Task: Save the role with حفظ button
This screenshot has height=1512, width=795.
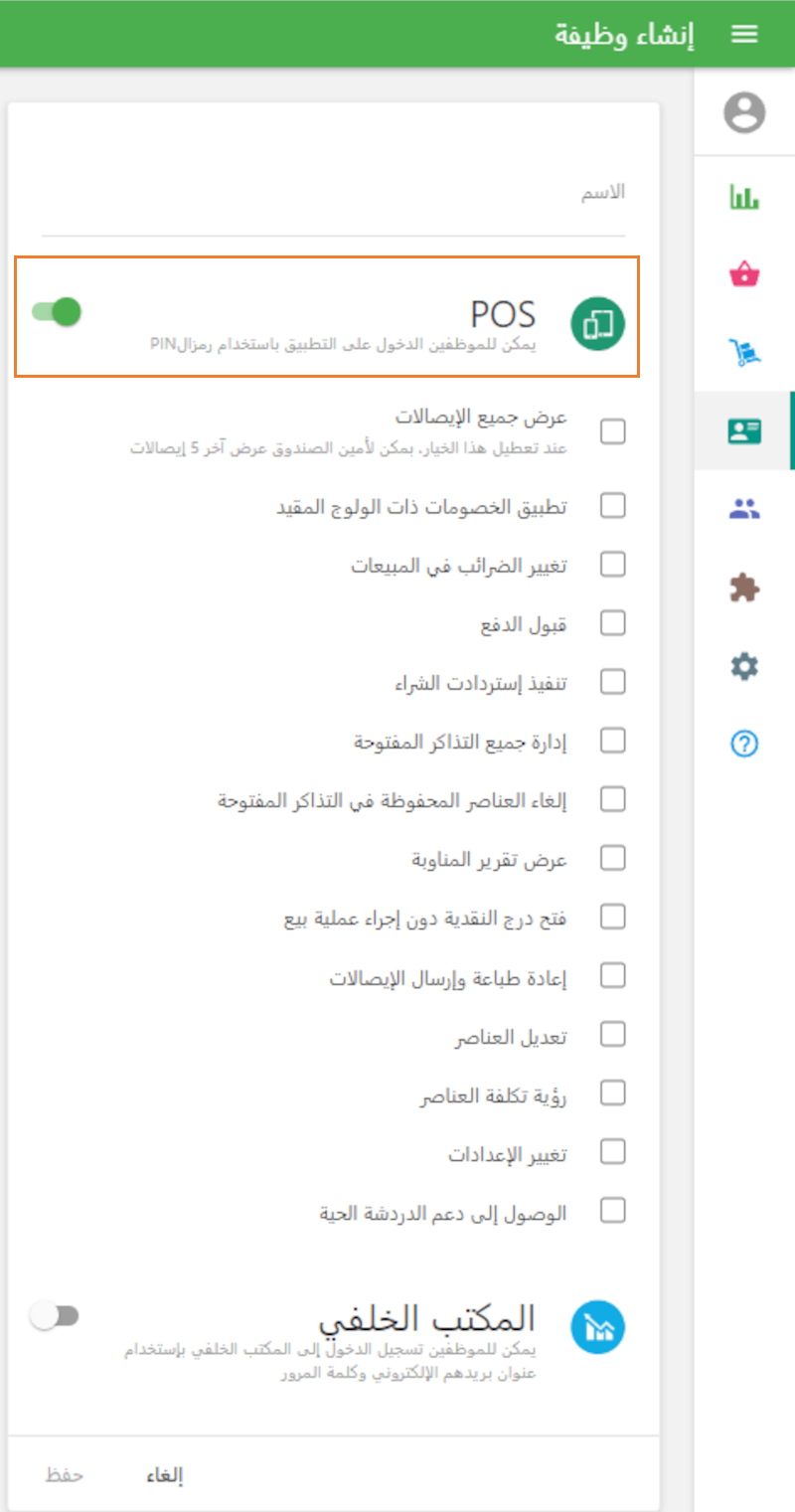Action: (x=63, y=1474)
